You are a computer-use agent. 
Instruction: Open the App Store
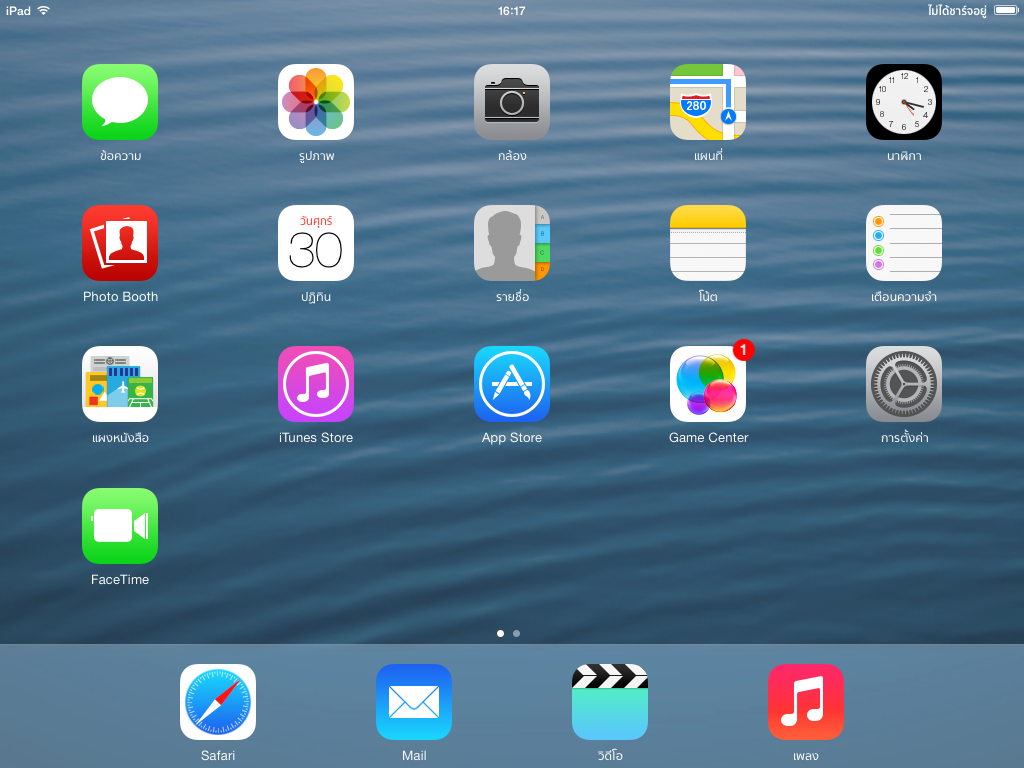tap(512, 384)
